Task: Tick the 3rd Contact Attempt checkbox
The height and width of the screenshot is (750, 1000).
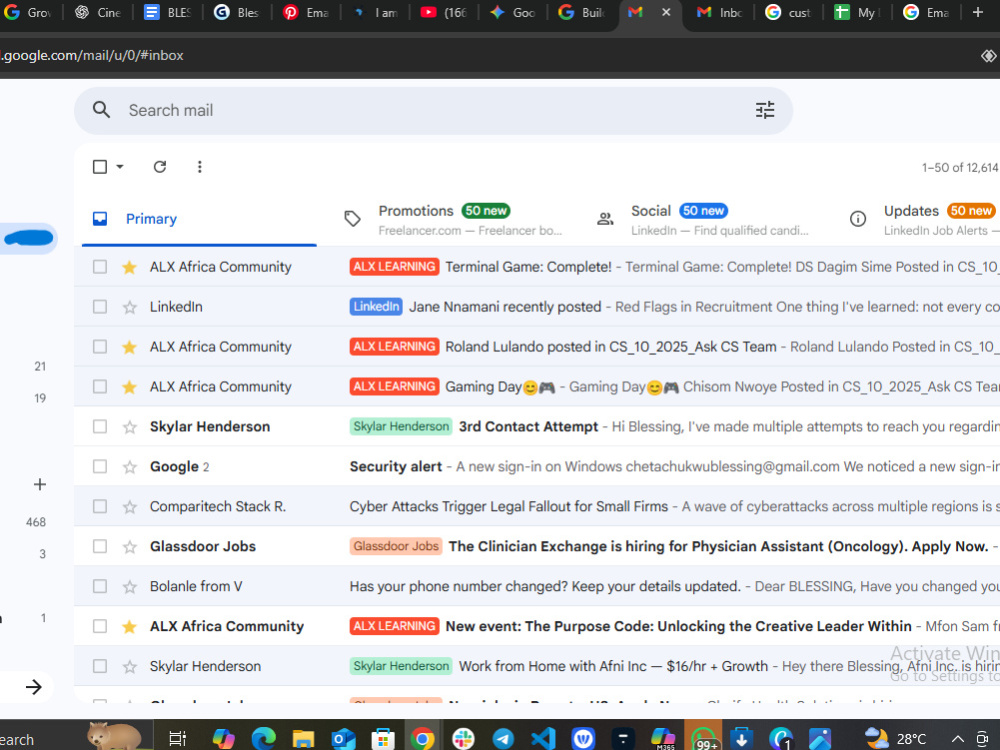Action: tap(99, 426)
